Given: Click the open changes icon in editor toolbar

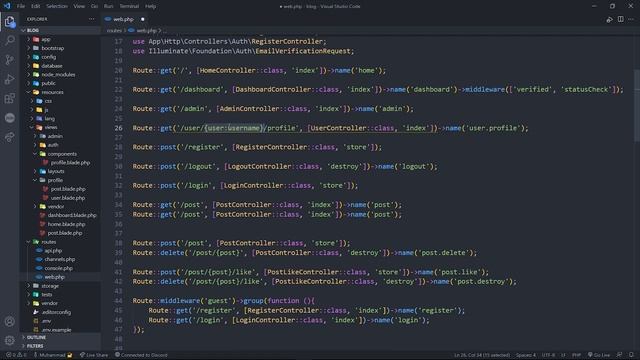Looking at the screenshot, I should (609, 19).
